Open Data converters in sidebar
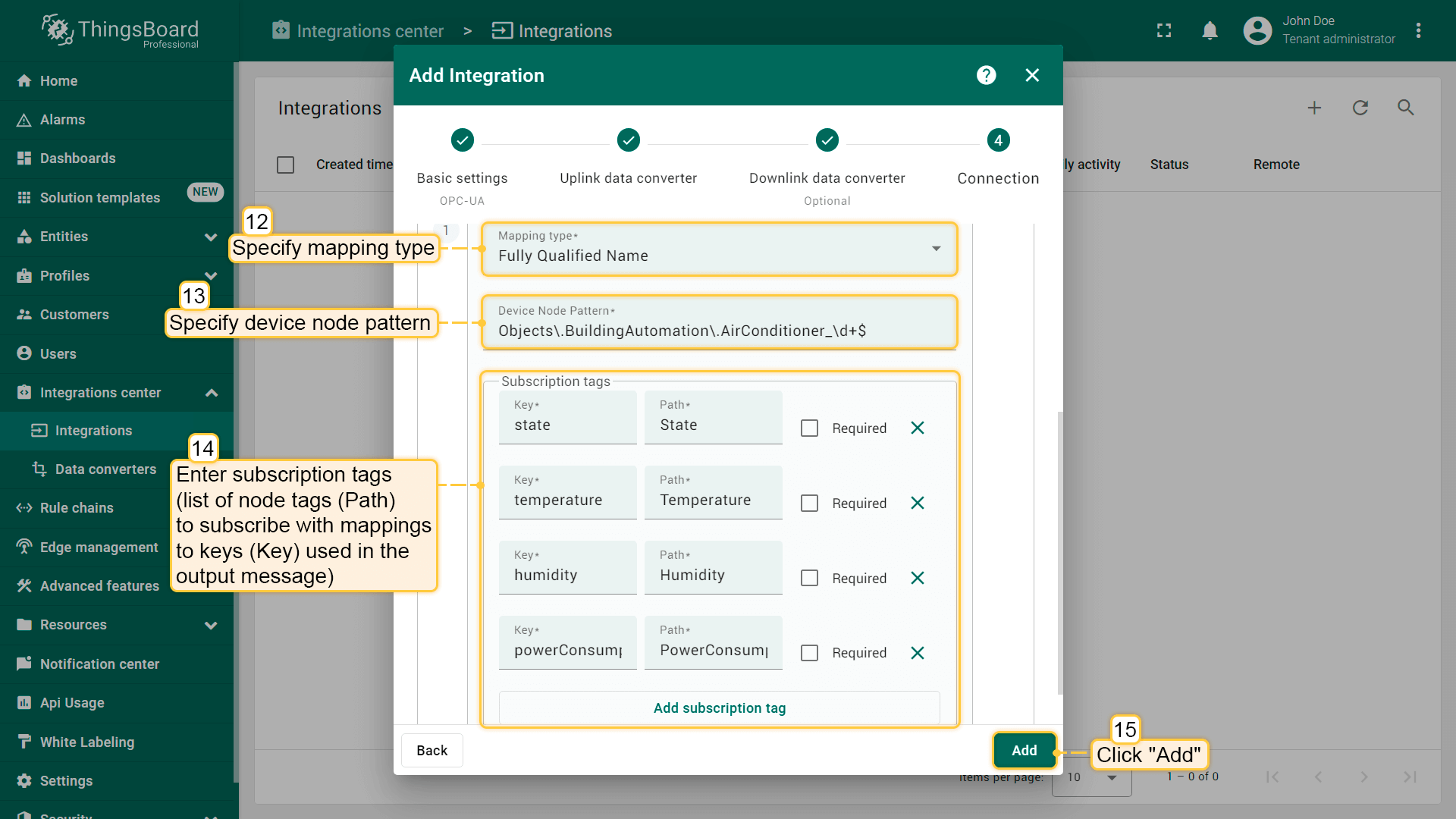1456x819 pixels. tap(105, 469)
